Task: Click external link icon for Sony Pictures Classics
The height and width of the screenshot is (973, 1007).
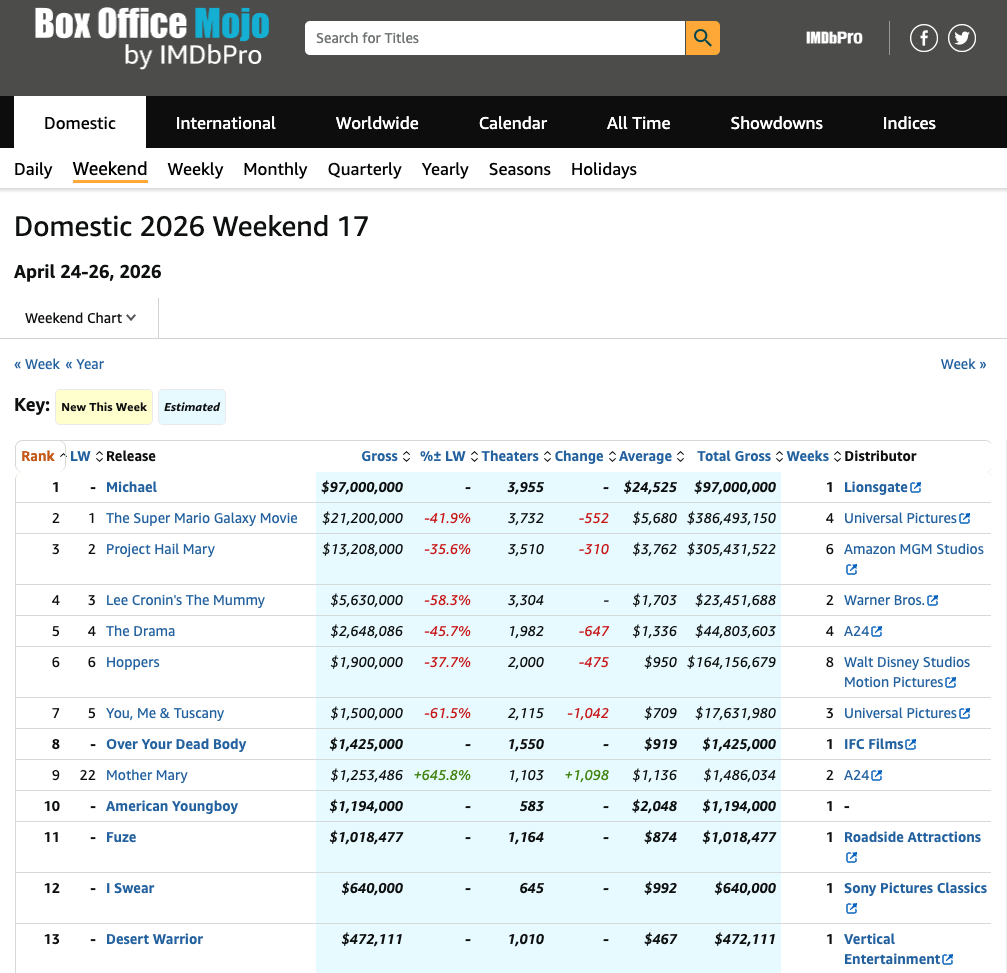Action: point(851,908)
